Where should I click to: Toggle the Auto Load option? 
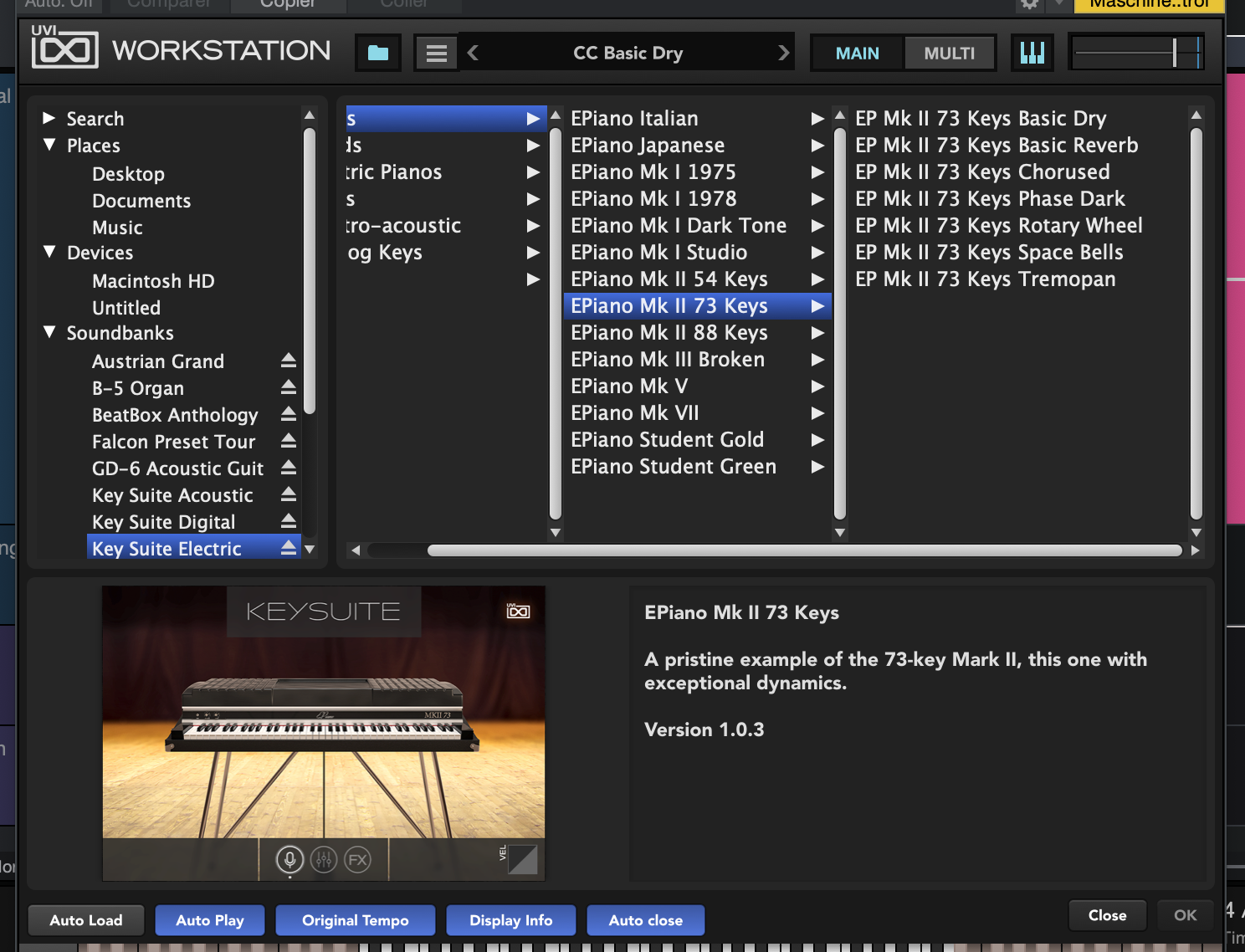[x=86, y=920]
